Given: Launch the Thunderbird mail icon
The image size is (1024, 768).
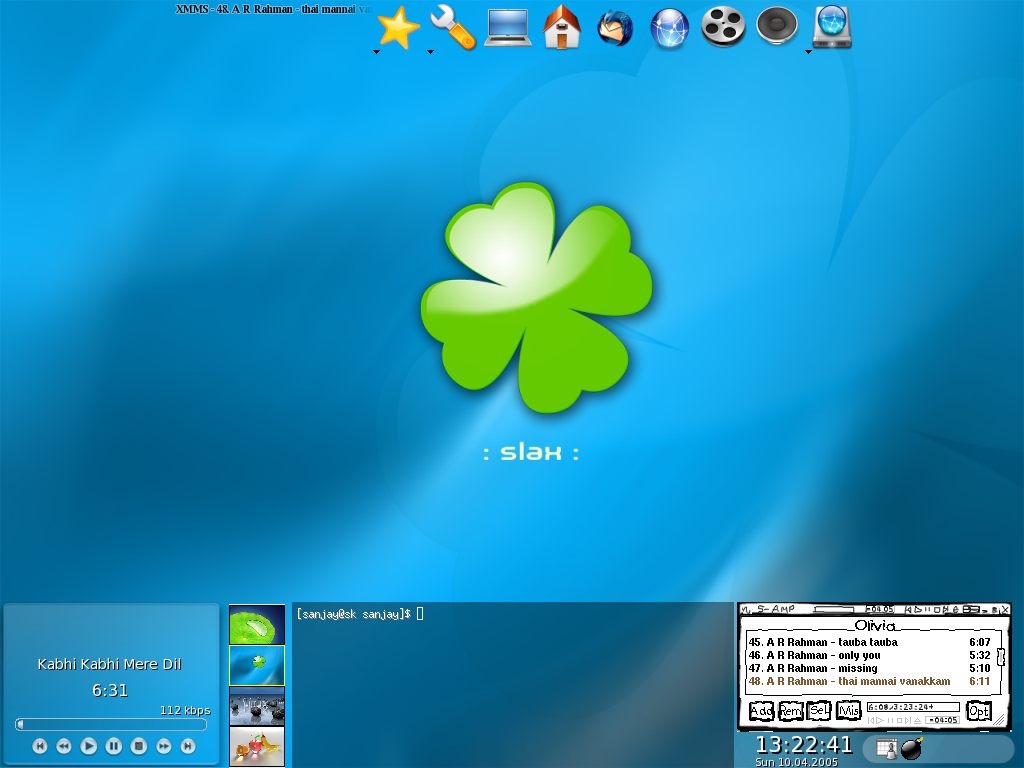Looking at the screenshot, I should pos(615,29).
